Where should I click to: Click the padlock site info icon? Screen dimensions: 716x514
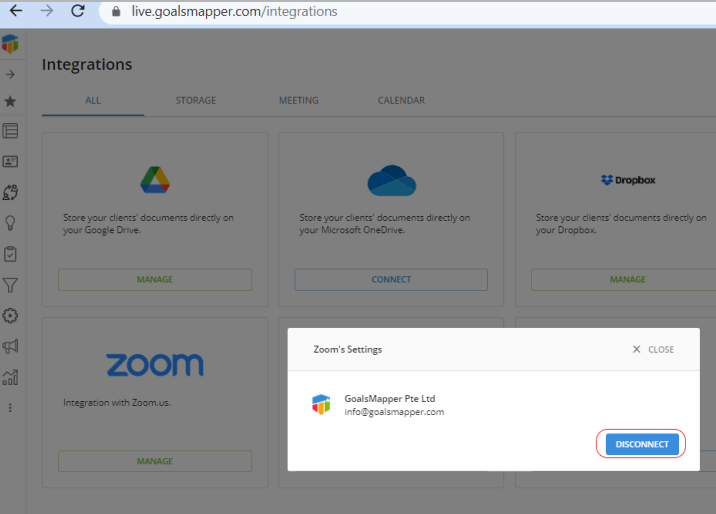116,11
